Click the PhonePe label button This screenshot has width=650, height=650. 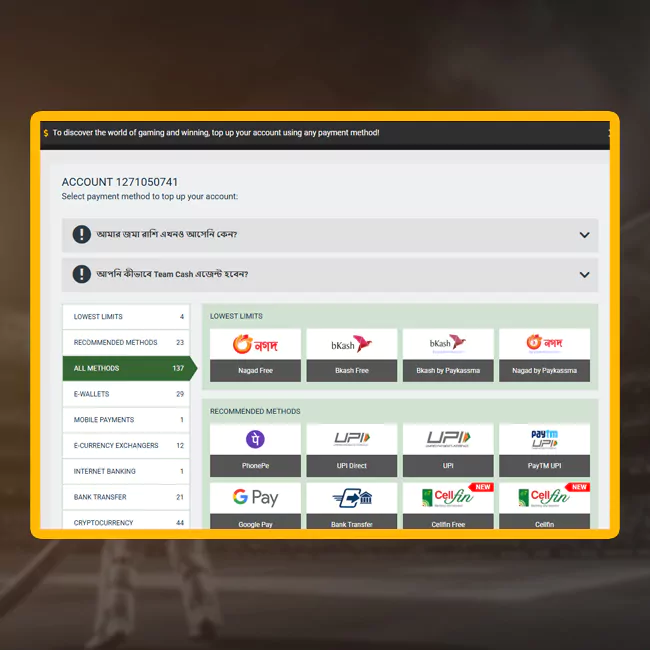[x=255, y=466]
